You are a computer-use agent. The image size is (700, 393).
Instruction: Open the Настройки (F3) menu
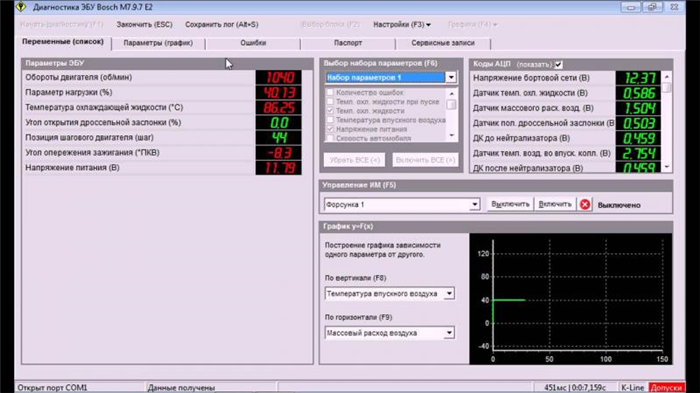point(402,25)
